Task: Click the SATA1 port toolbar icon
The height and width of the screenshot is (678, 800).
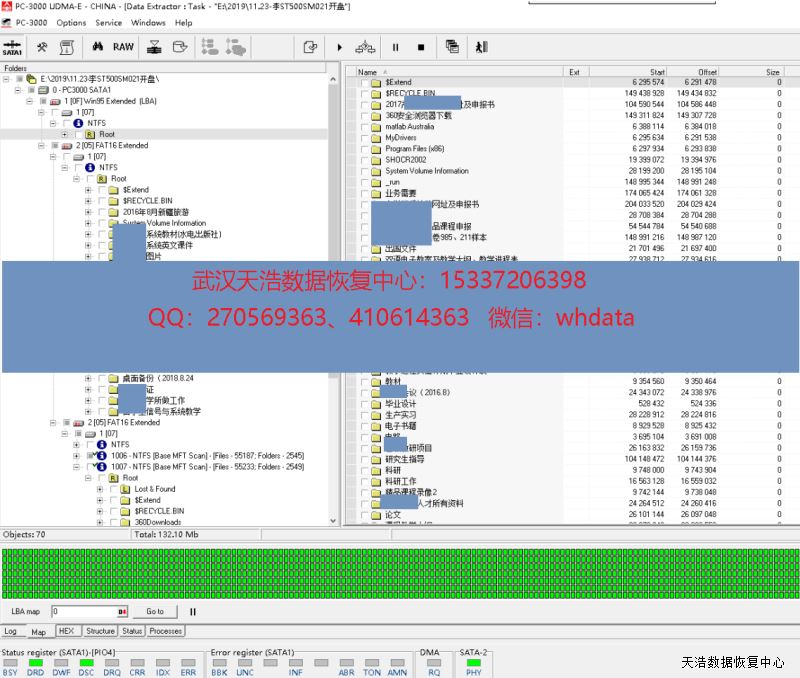Action: tap(13, 47)
